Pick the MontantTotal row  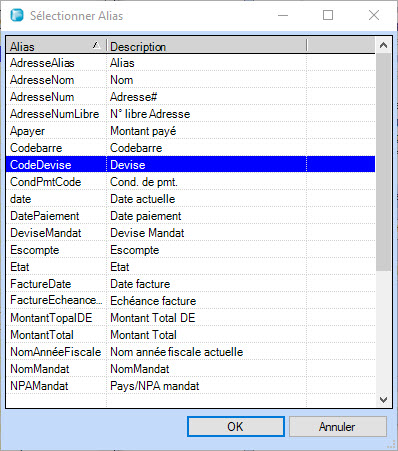click(190, 335)
